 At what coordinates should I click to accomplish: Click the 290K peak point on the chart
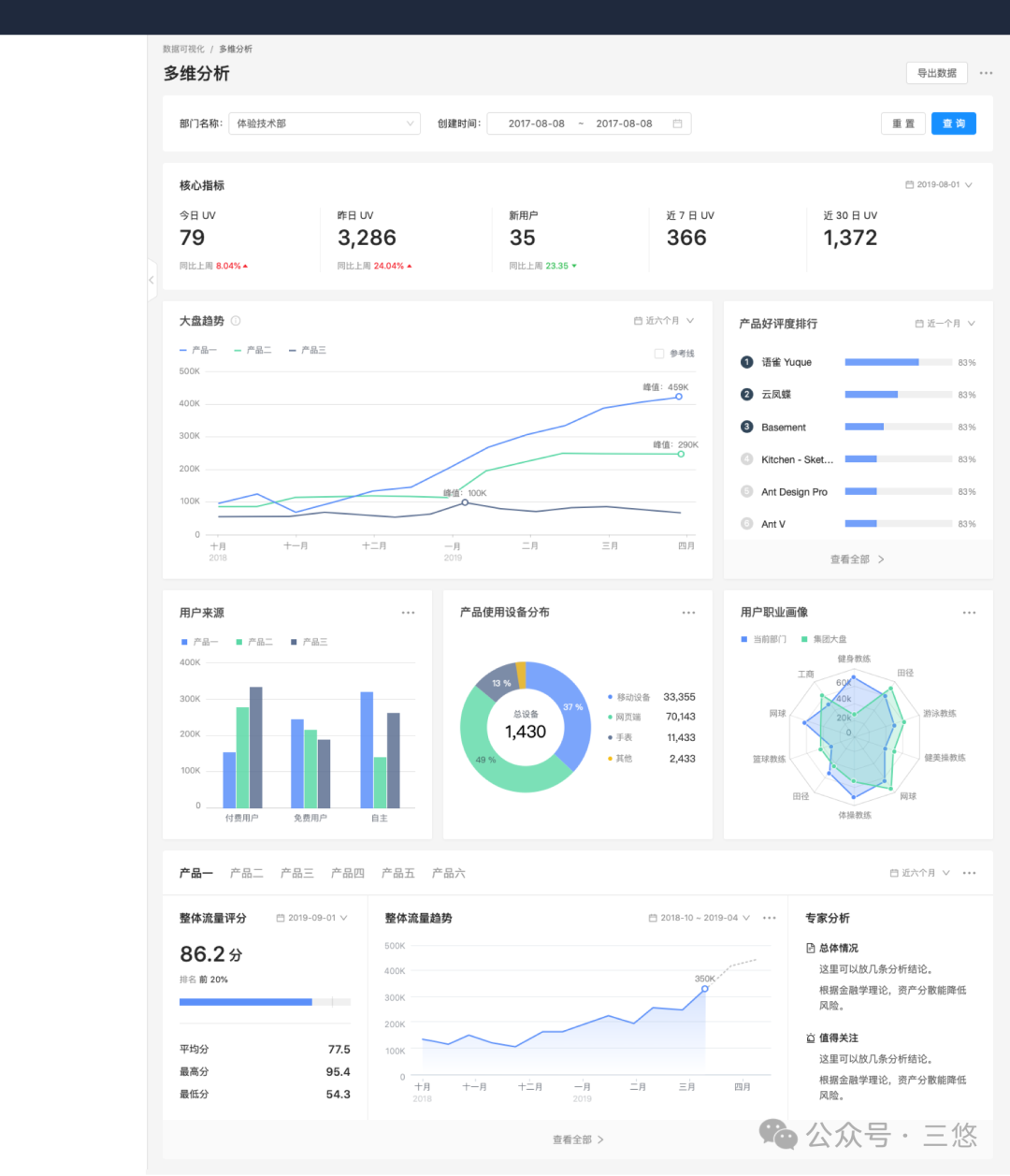681,454
